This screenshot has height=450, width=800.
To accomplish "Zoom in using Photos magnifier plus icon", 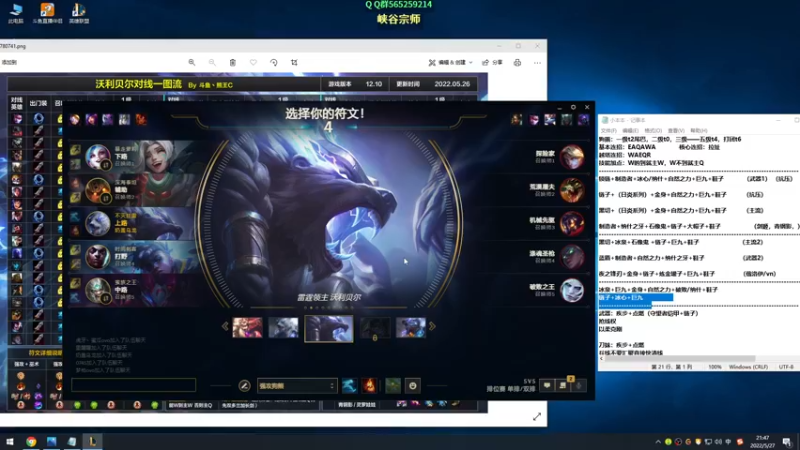I will (x=192, y=62).
